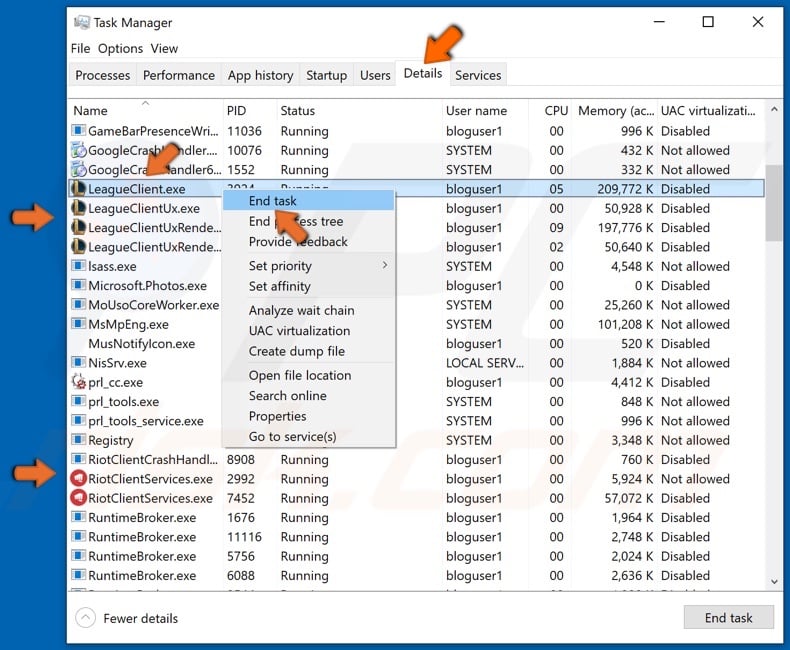The image size is (790, 650).
Task: Sort by the Name column header
Action: [146, 110]
